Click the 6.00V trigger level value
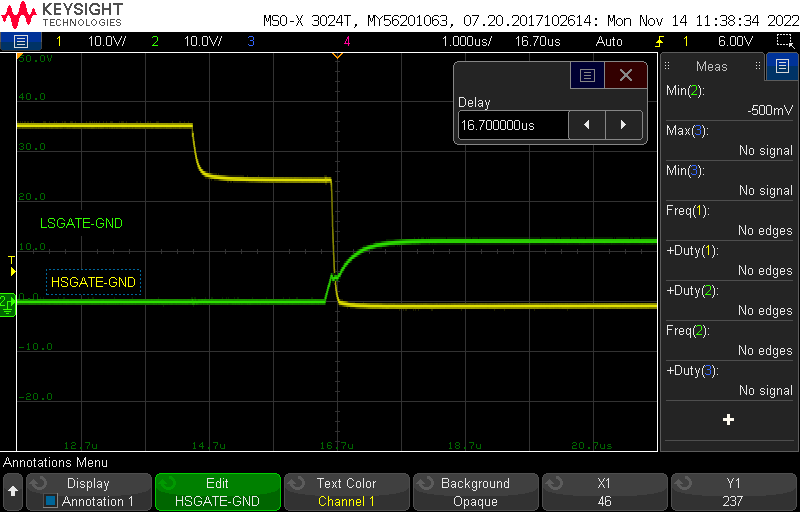Viewport: 800px width, 512px height. (735, 41)
